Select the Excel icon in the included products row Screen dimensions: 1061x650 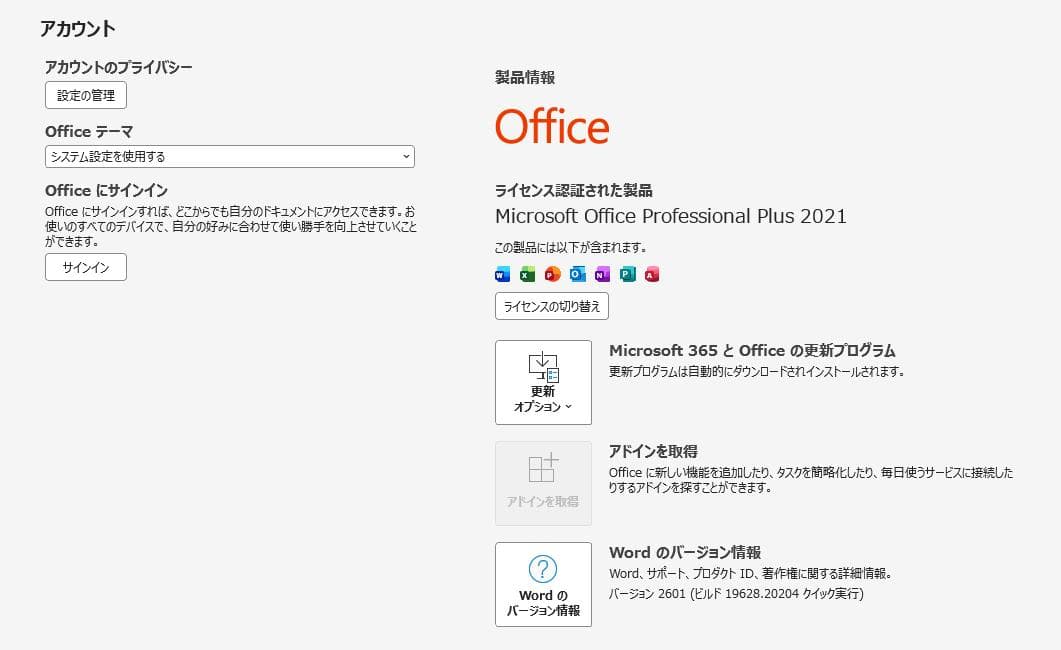tap(527, 274)
